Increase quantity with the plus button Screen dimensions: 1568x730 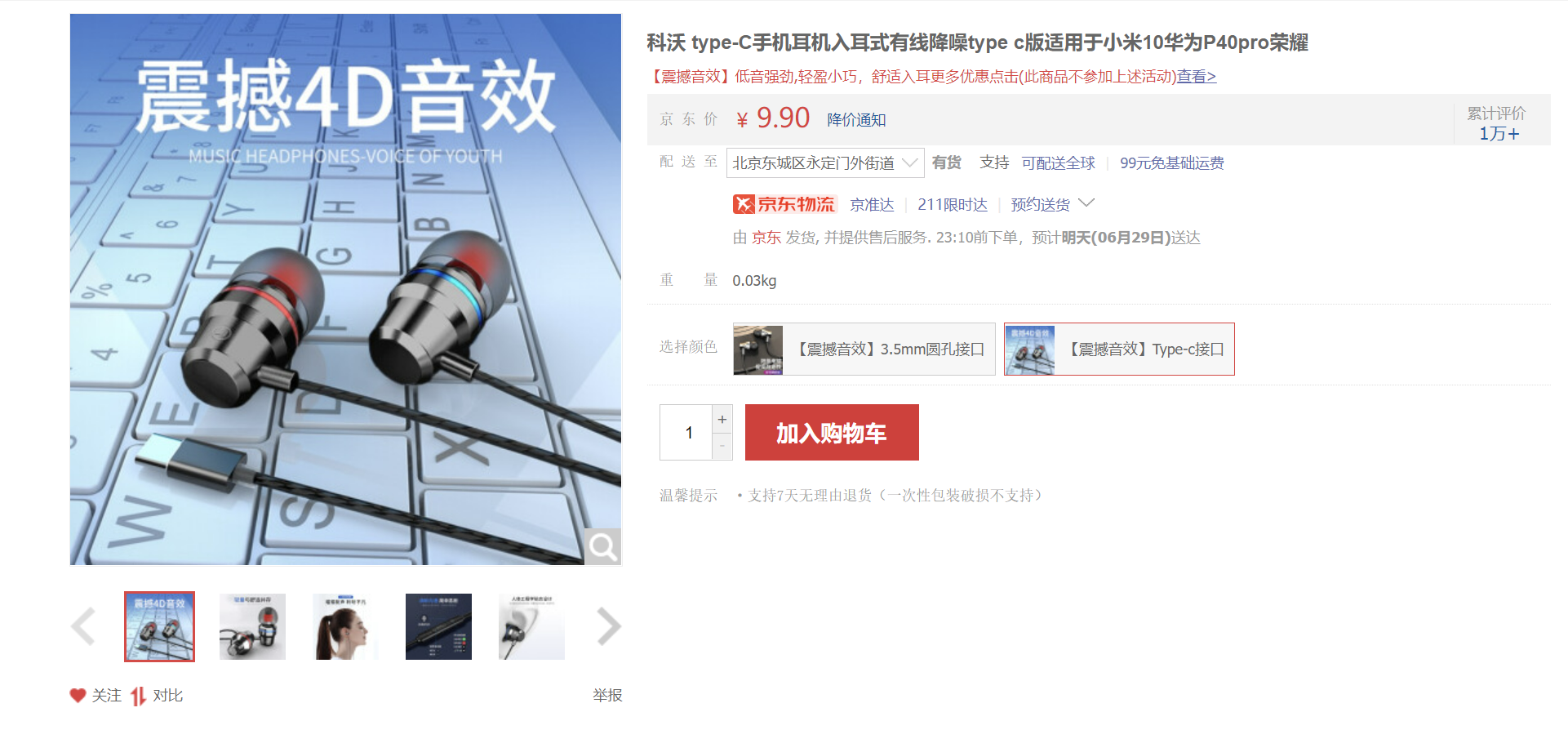point(722,419)
